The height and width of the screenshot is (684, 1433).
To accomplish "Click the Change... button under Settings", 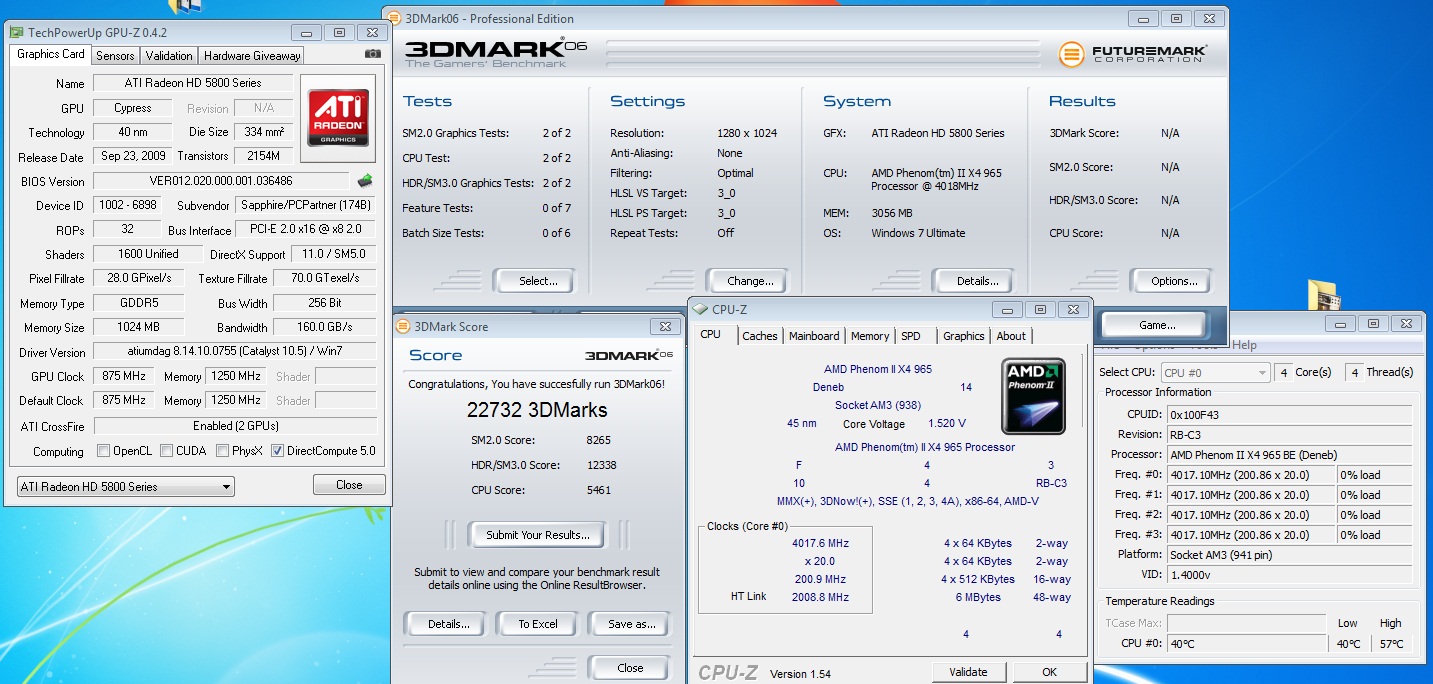I will coord(750,281).
